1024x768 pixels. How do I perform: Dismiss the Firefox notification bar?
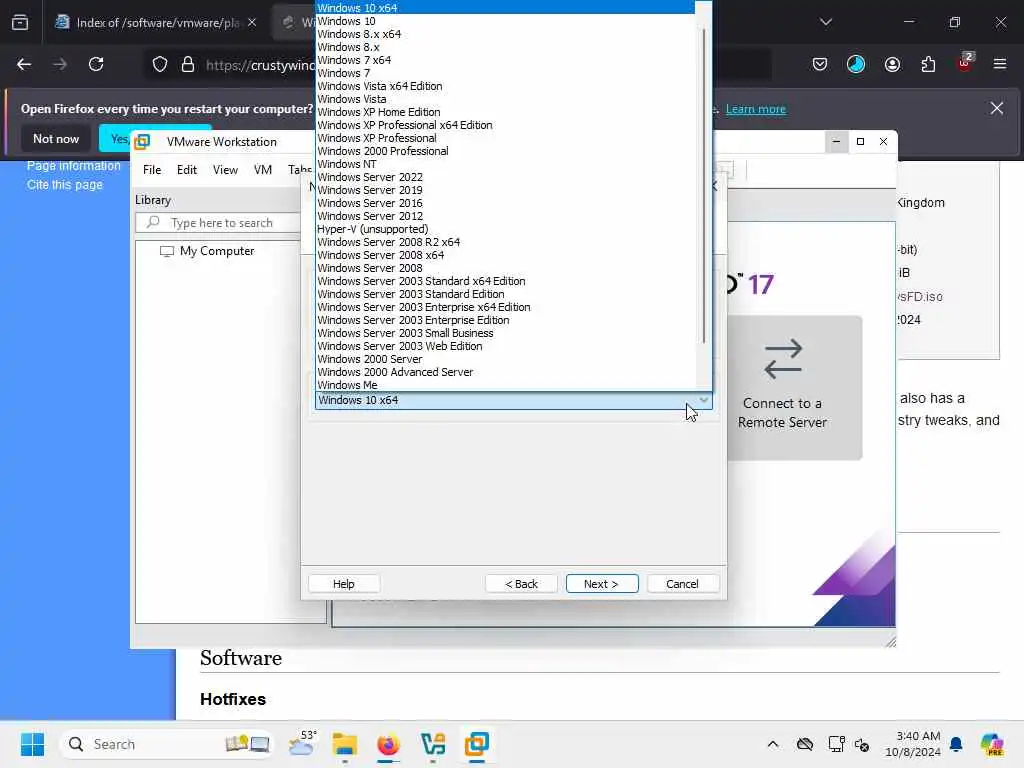tap(997, 108)
